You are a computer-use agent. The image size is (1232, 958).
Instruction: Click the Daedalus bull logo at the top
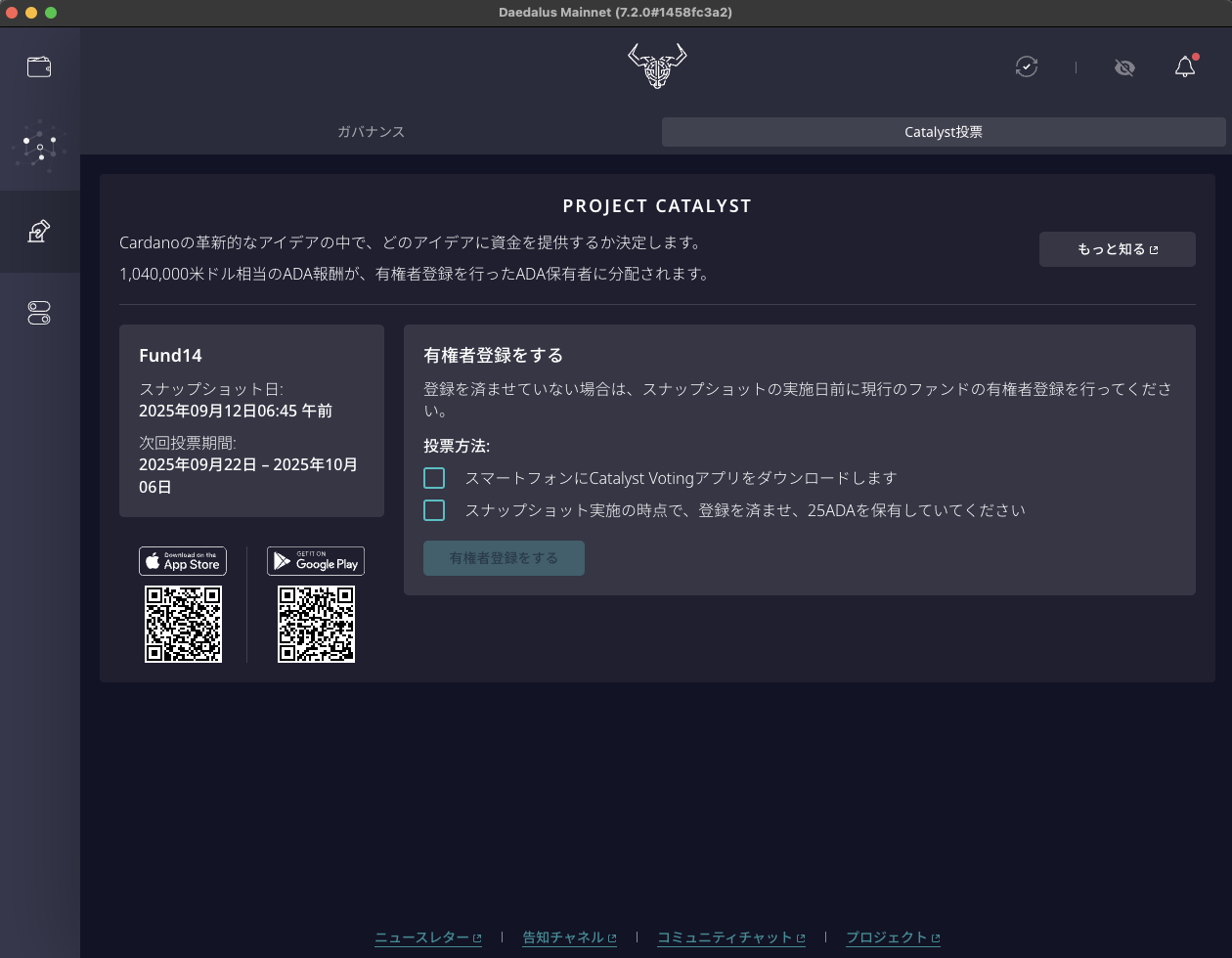coord(657,66)
